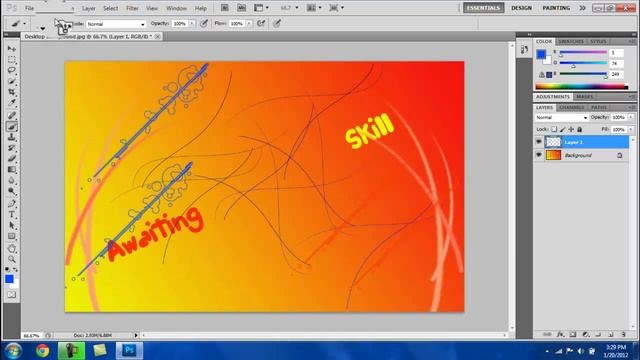
Task: Switch to the Painting workspace
Action: click(556, 8)
